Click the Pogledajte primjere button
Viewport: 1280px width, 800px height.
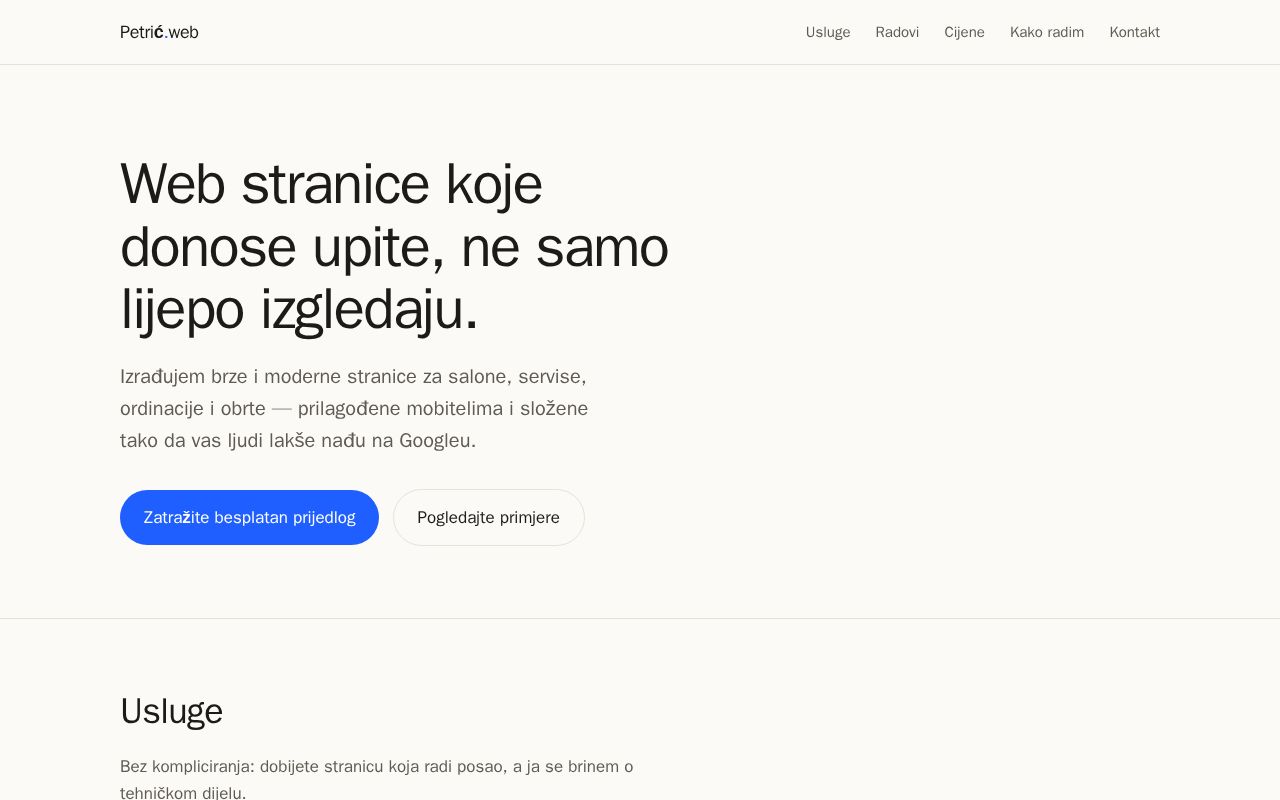pyautogui.click(x=489, y=517)
